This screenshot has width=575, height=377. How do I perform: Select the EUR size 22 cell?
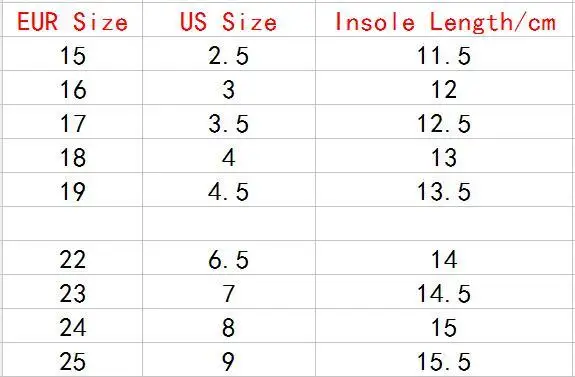point(73,257)
